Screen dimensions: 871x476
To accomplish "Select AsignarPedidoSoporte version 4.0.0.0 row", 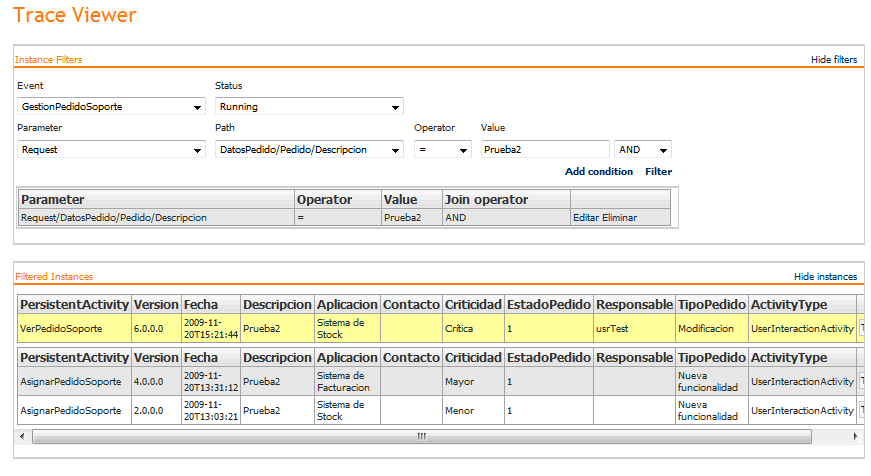I will (74, 381).
